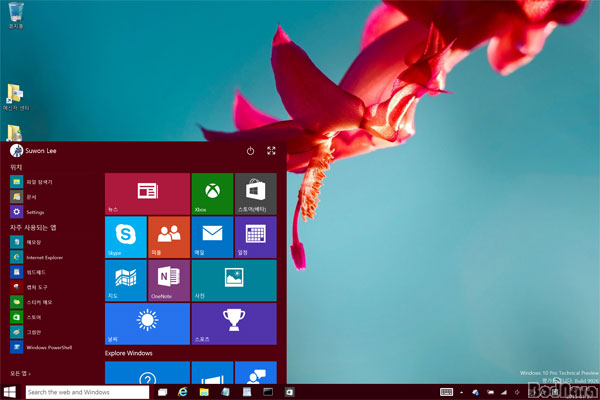Open the volume speaker tray icon

tap(517, 392)
